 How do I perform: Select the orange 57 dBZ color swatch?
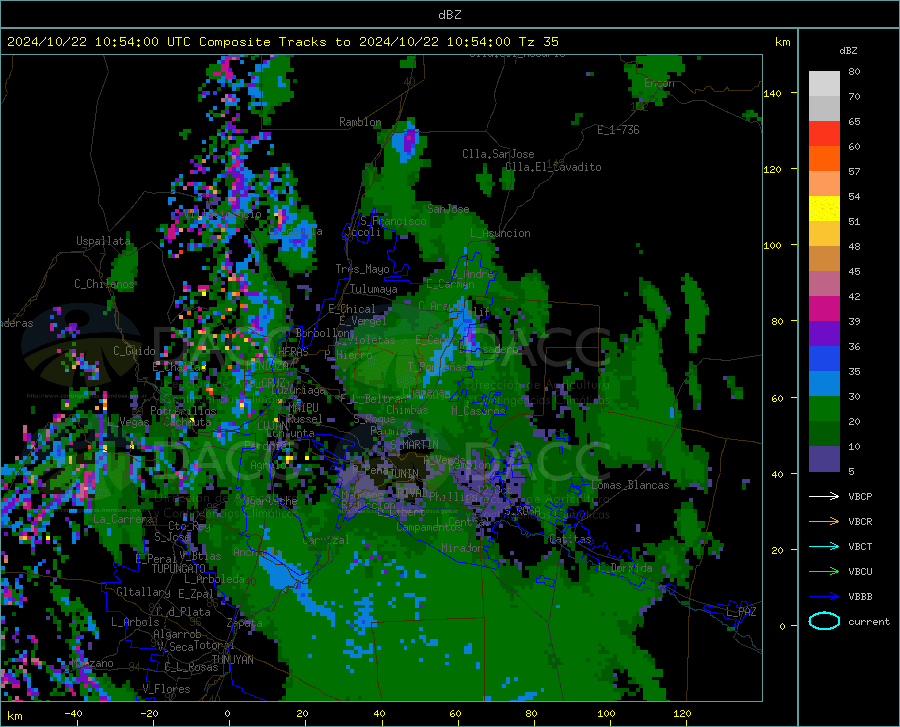coord(824,159)
